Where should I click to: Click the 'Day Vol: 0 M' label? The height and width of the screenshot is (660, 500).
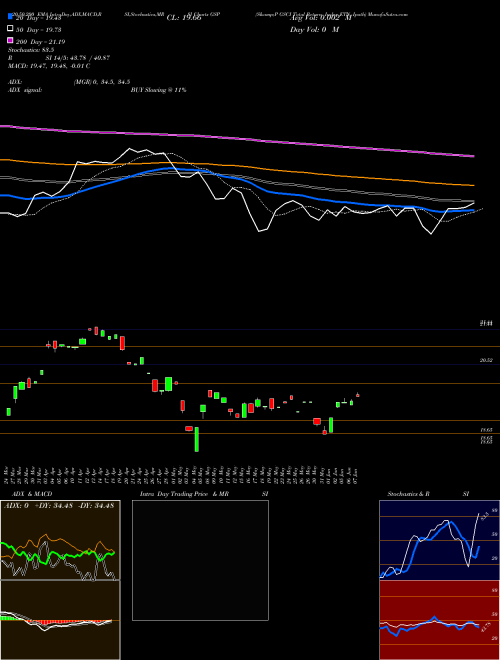[314, 29]
